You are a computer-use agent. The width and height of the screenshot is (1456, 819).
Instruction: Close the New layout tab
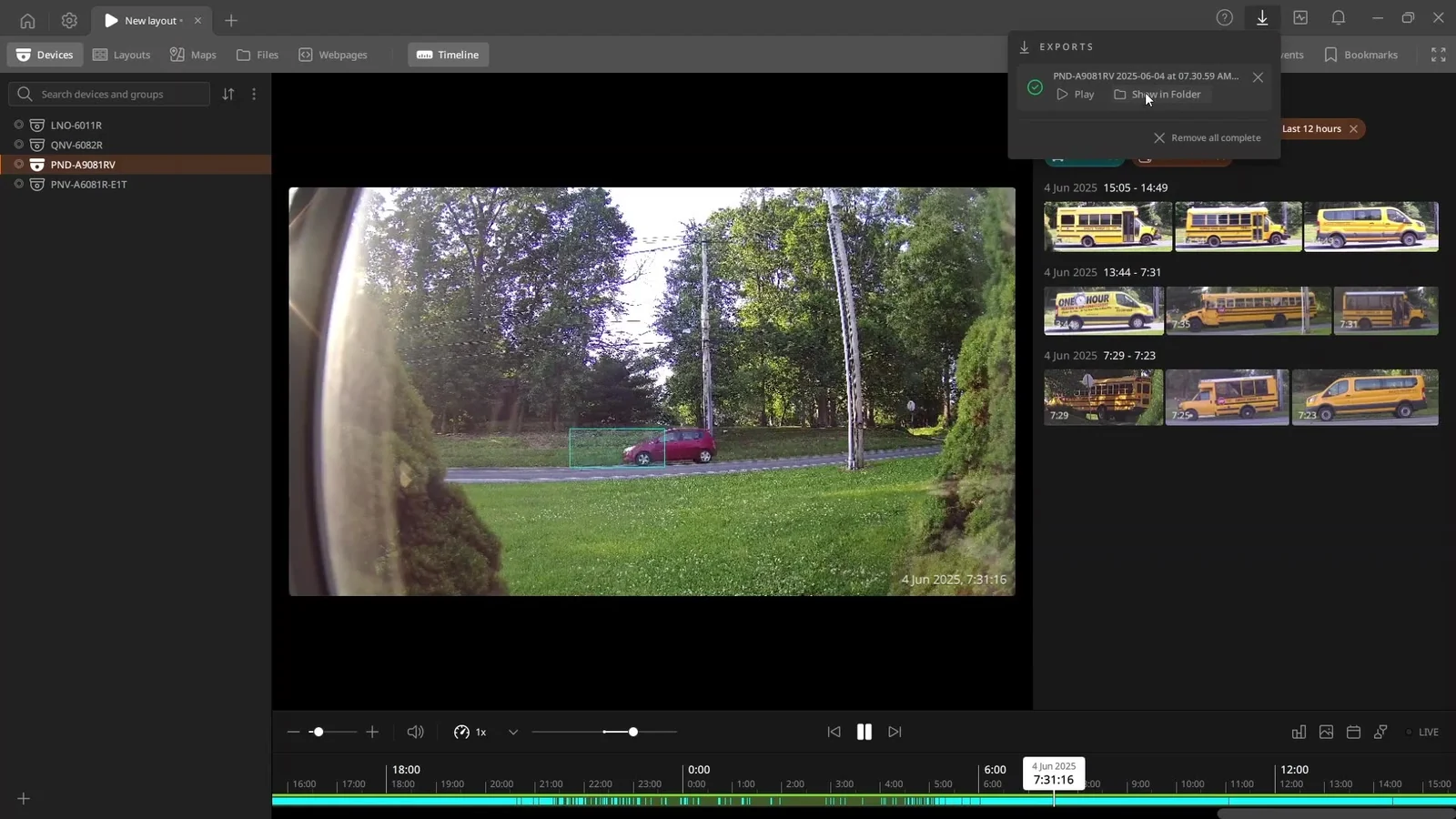[x=197, y=20]
